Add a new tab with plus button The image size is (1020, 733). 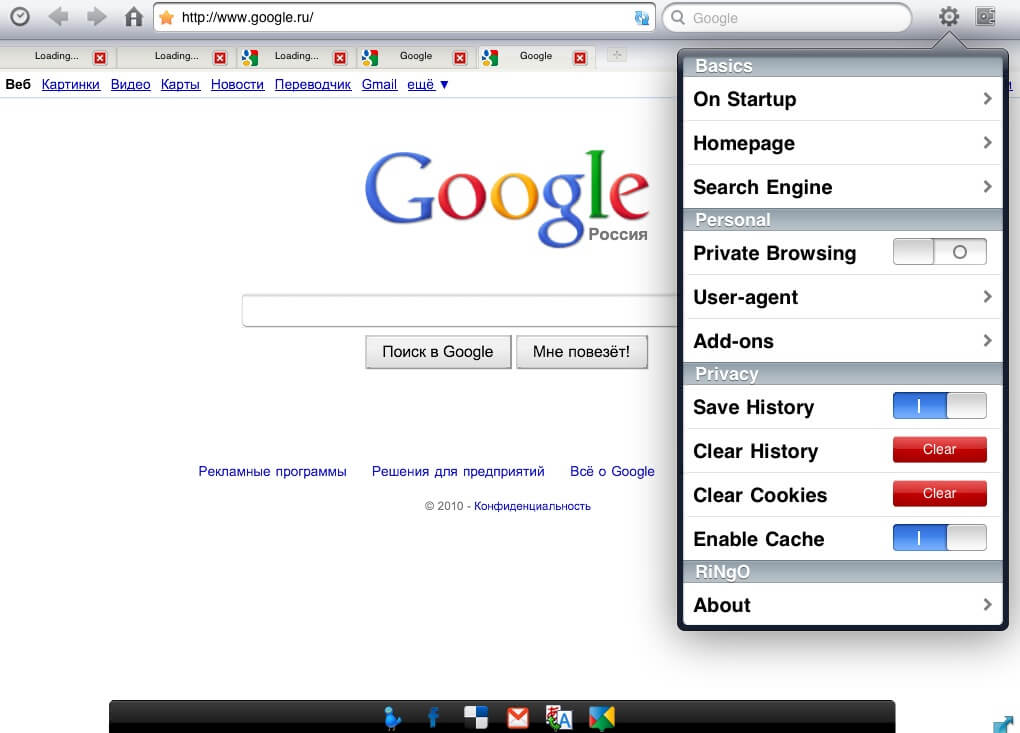(x=617, y=55)
